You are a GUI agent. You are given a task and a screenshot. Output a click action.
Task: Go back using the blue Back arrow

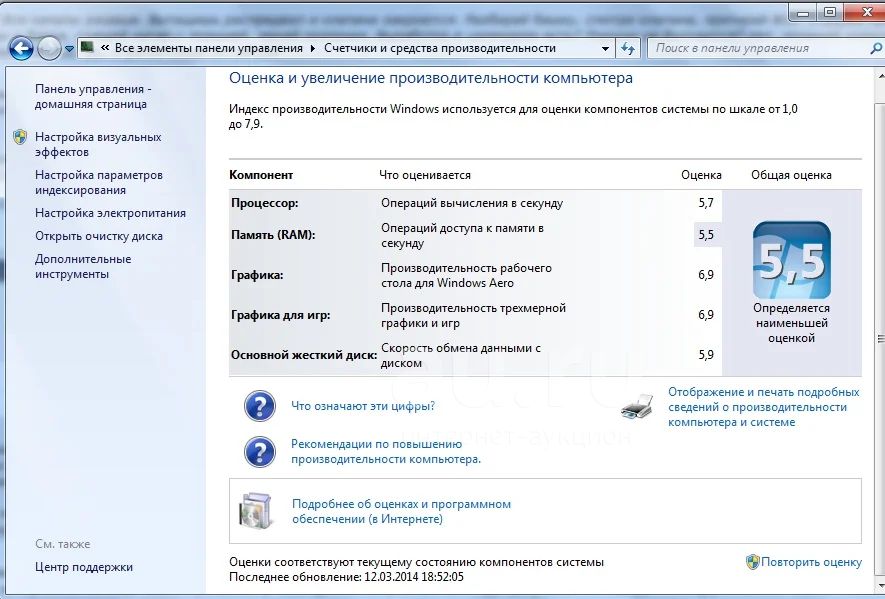(x=21, y=49)
